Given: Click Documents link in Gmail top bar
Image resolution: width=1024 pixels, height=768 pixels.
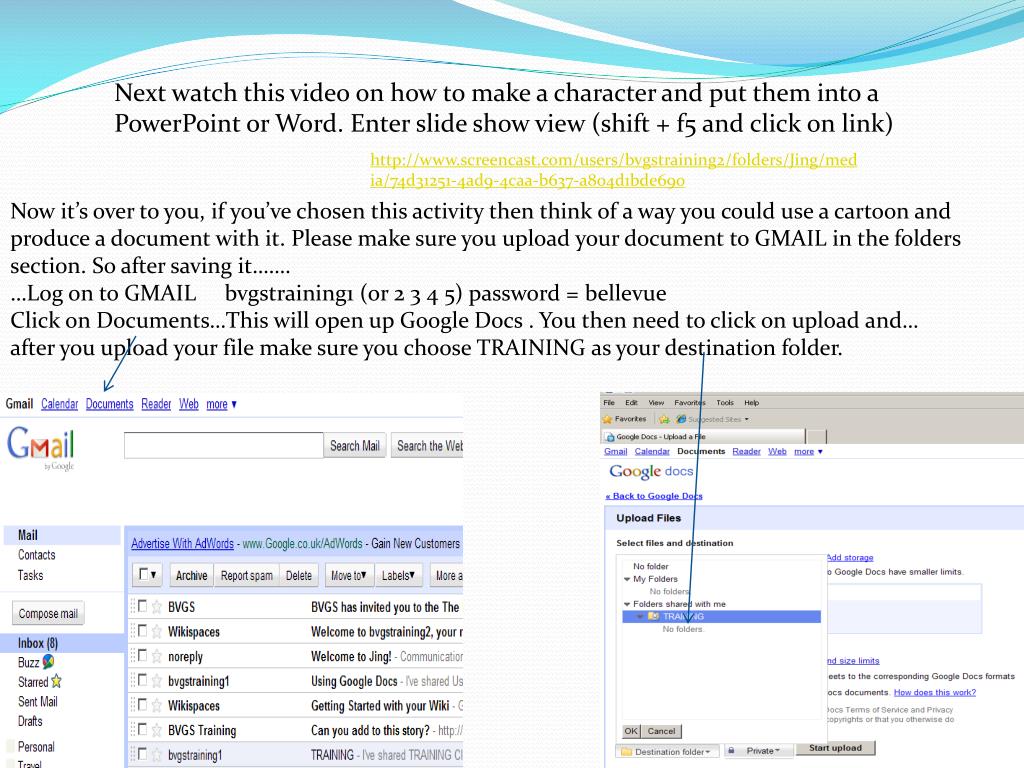Looking at the screenshot, I should point(110,404).
